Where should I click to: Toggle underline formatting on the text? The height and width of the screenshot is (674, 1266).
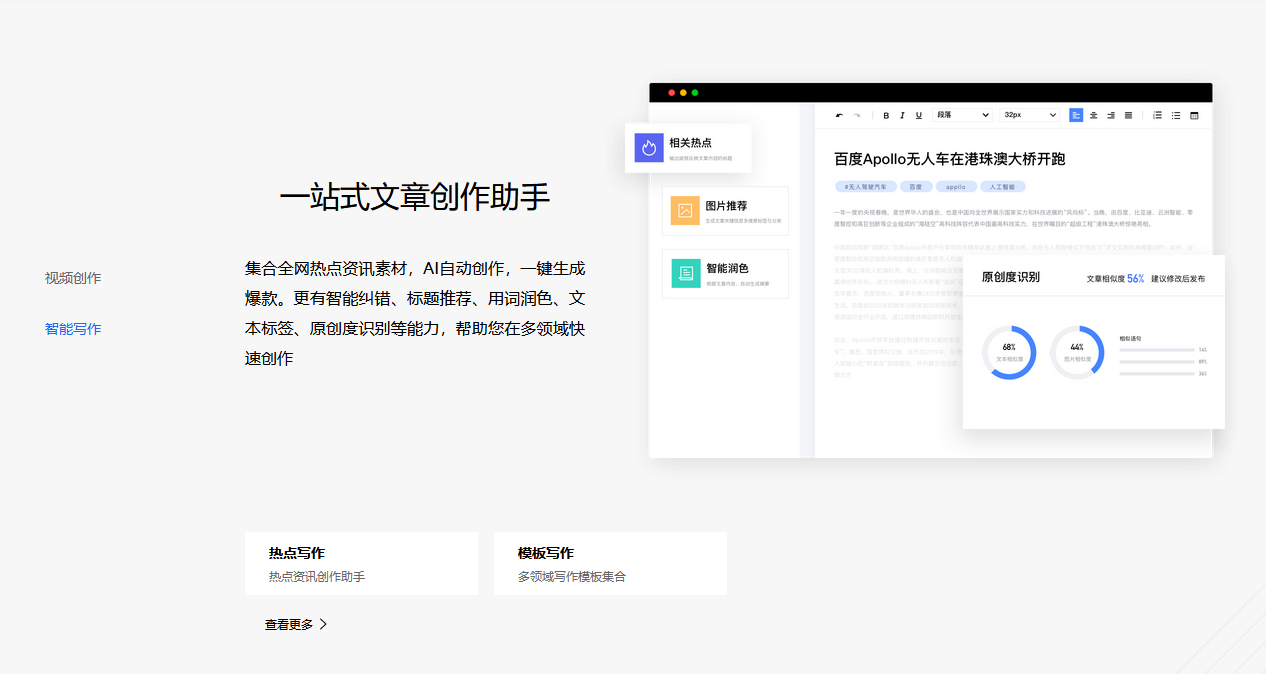pyautogui.click(x=918, y=114)
